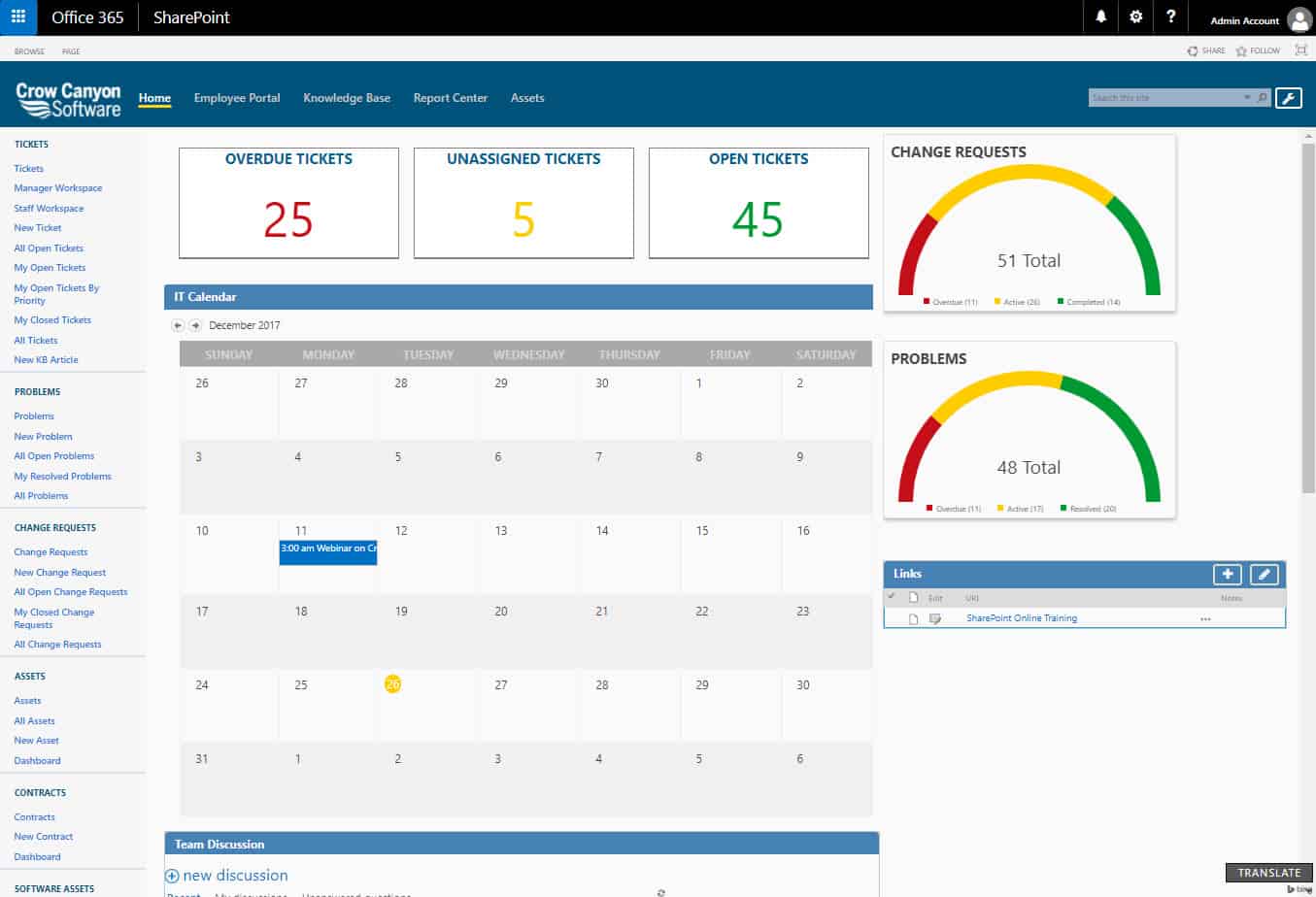Click the document icon for SharePoint Online Training
Viewport: 1316px width, 897px height.
913,618
